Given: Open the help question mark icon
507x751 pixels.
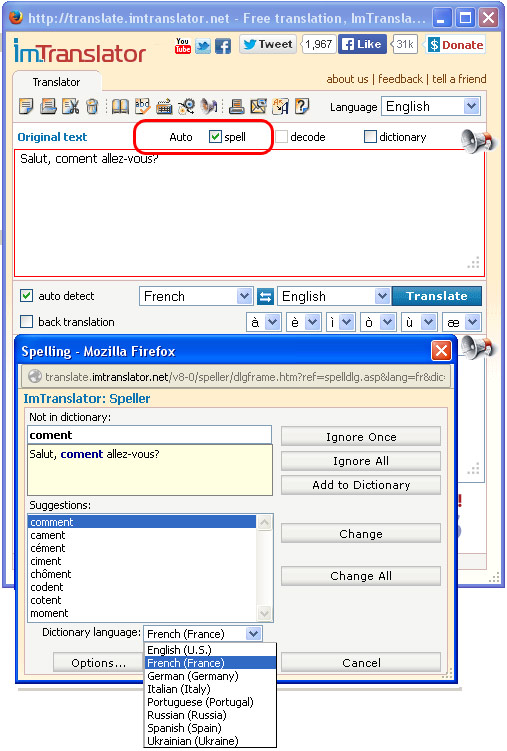Looking at the screenshot, I should (x=302, y=106).
